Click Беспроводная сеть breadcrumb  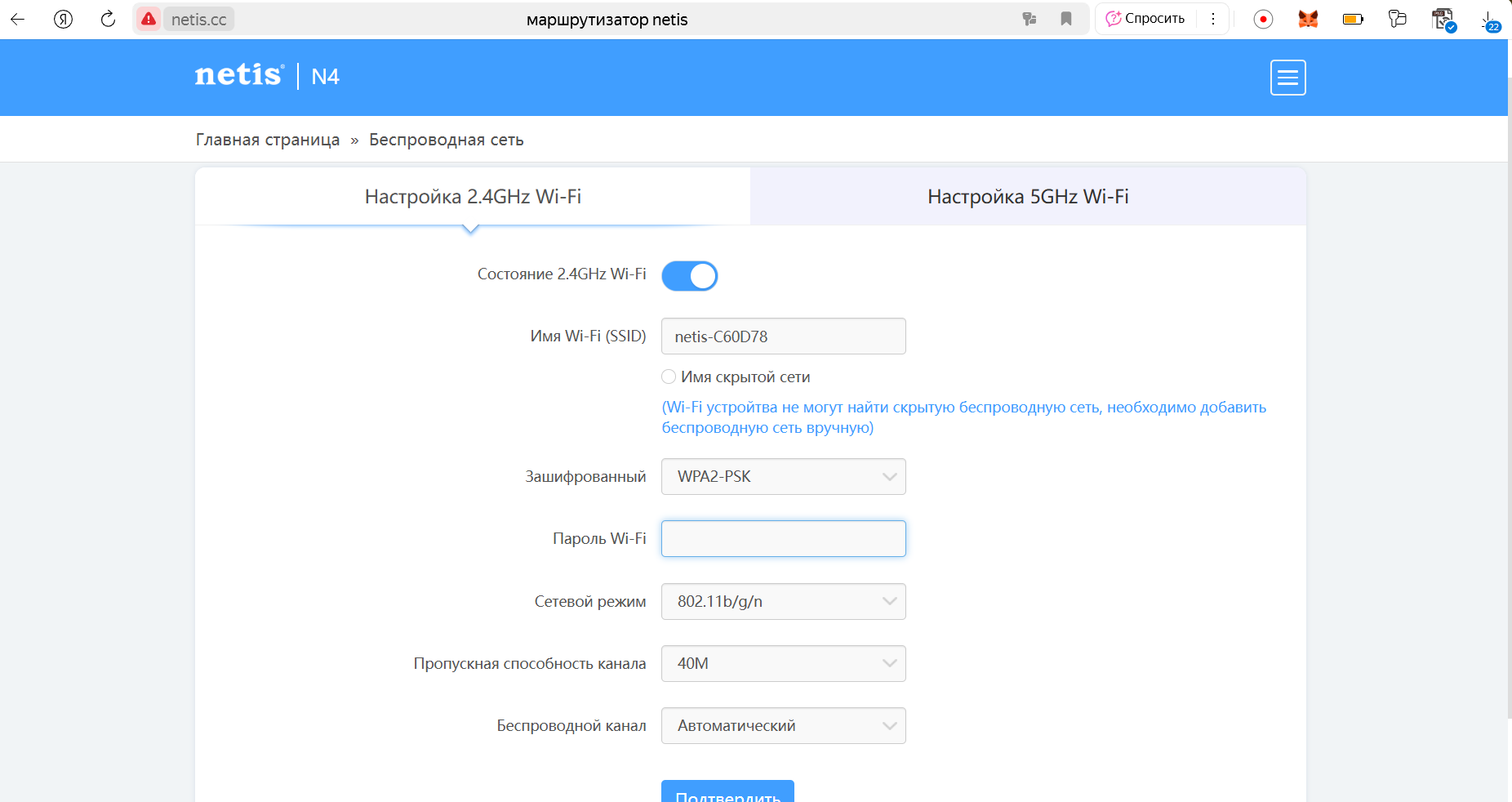coord(447,140)
